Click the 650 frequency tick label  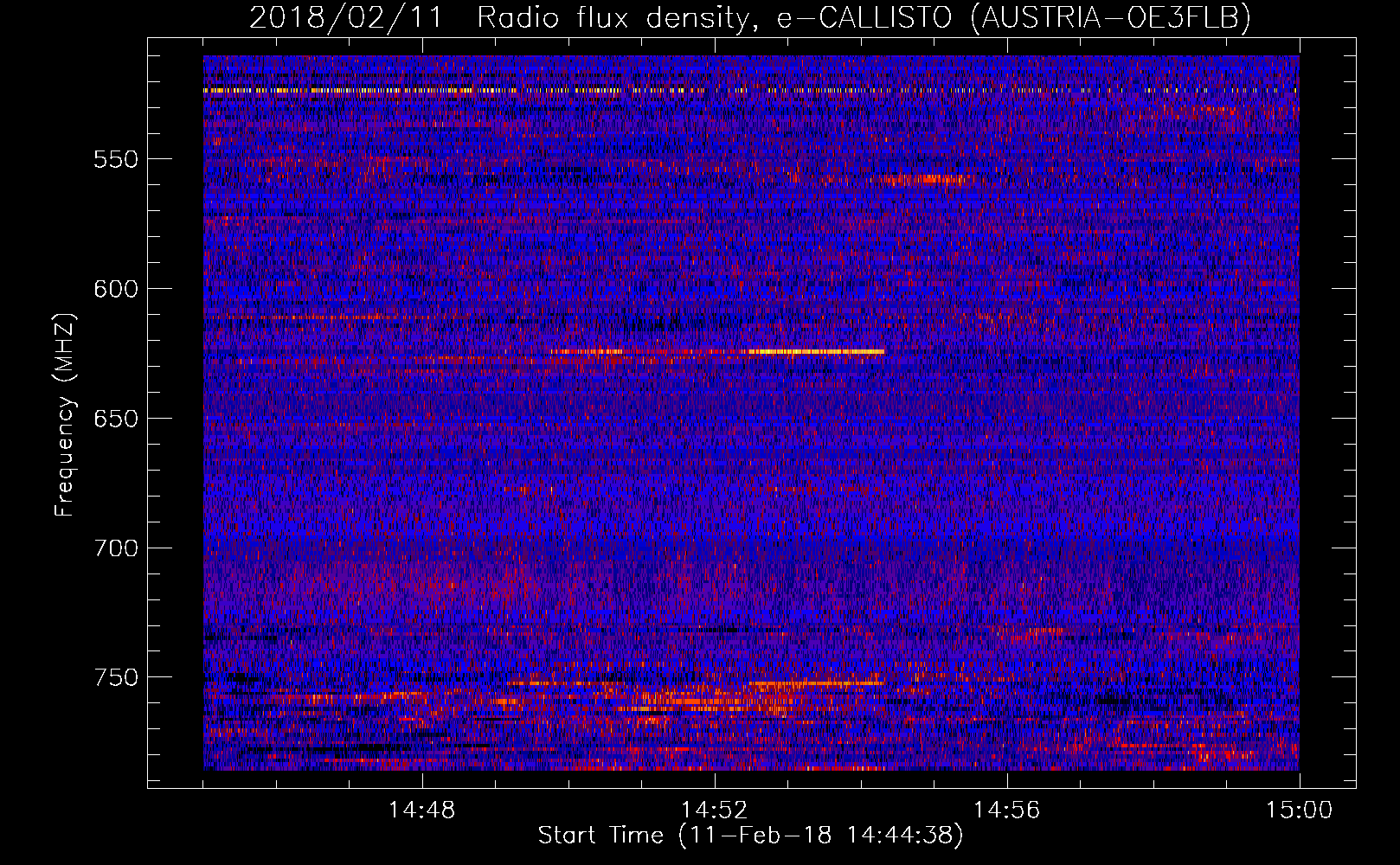[x=116, y=419]
